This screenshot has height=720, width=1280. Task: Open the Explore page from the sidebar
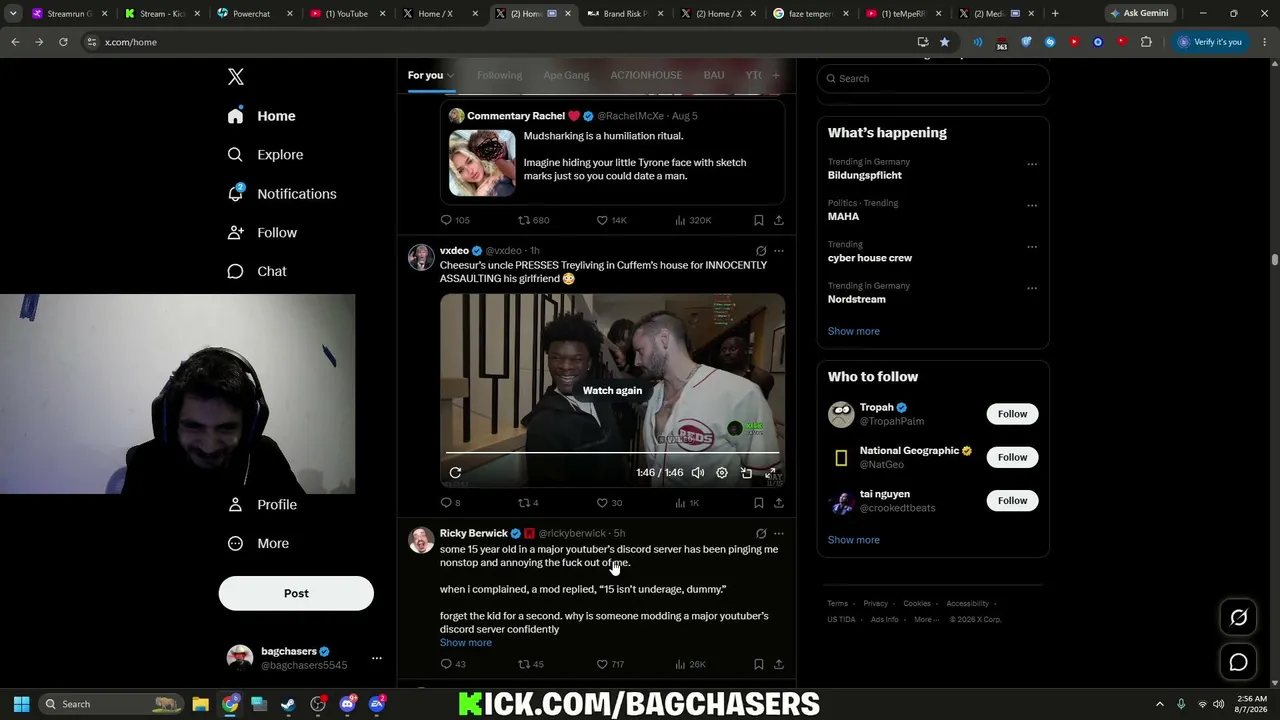click(265, 155)
